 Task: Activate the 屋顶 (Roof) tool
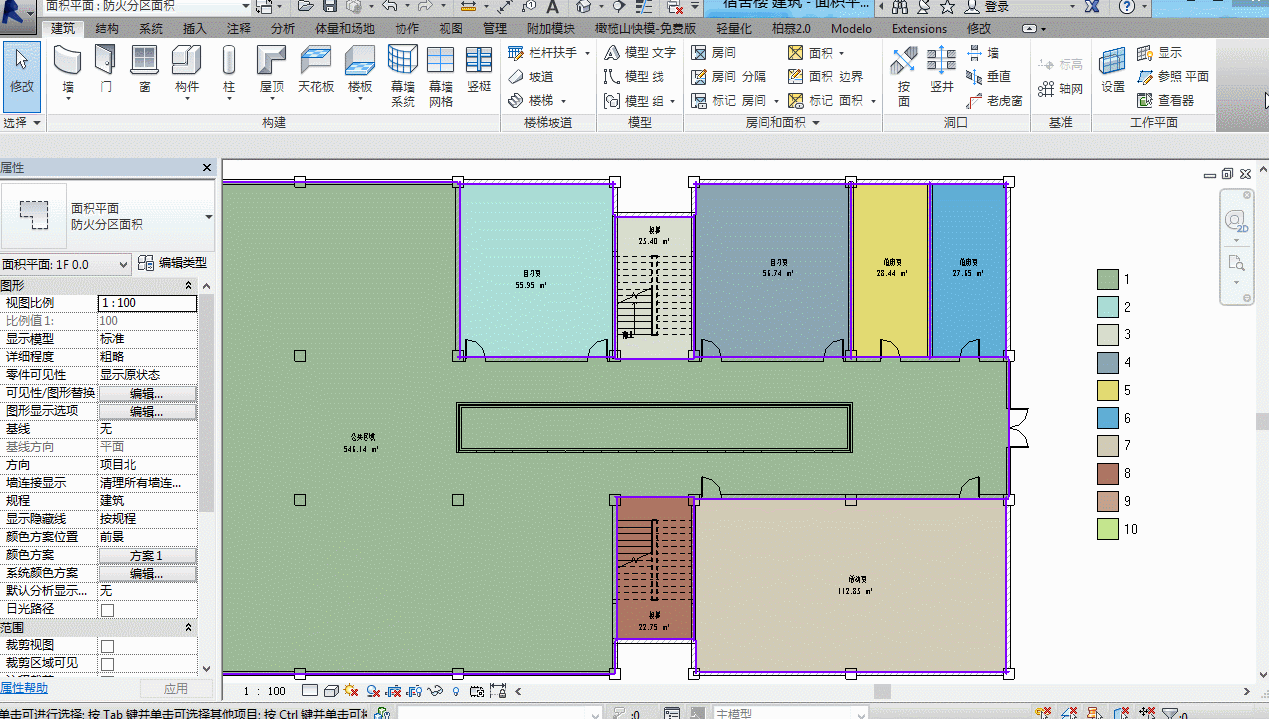coord(271,70)
